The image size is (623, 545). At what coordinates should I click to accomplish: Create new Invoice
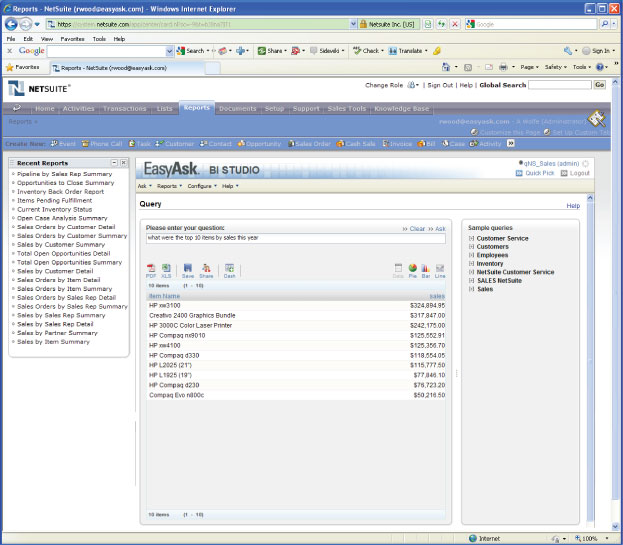pos(397,144)
